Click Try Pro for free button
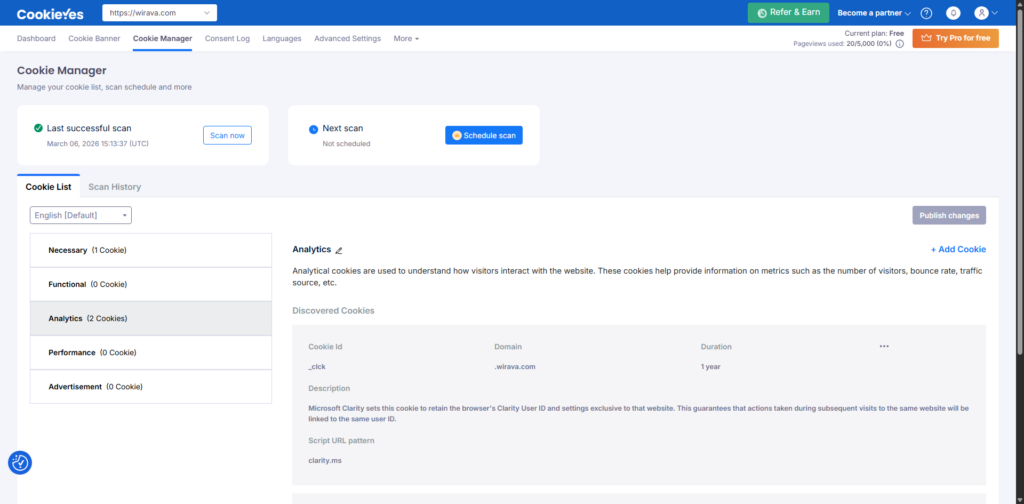The width and height of the screenshot is (1024, 504). click(x=955, y=38)
